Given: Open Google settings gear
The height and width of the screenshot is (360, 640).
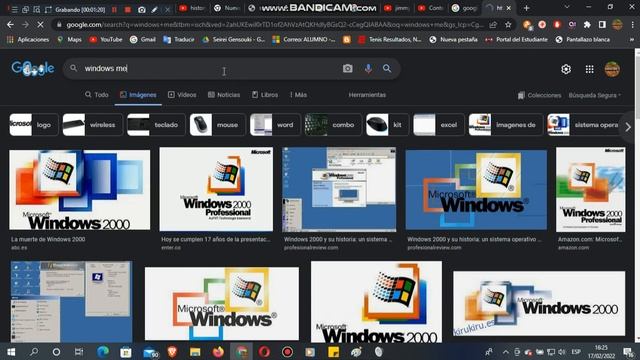Looking at the screenshot, I should [x=566, y=69].
